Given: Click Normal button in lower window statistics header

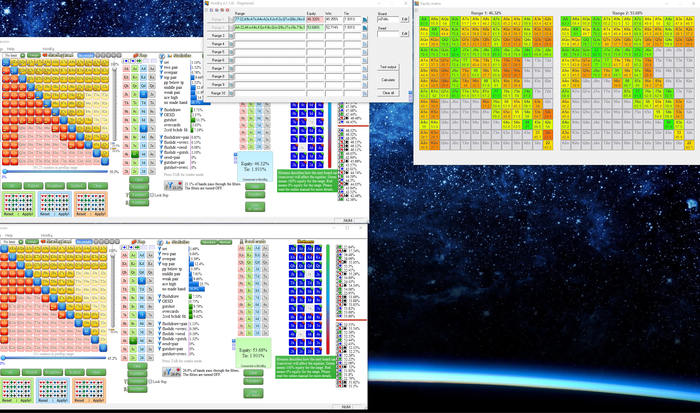Looking at the screenshot, I should [x=225, y=242].
